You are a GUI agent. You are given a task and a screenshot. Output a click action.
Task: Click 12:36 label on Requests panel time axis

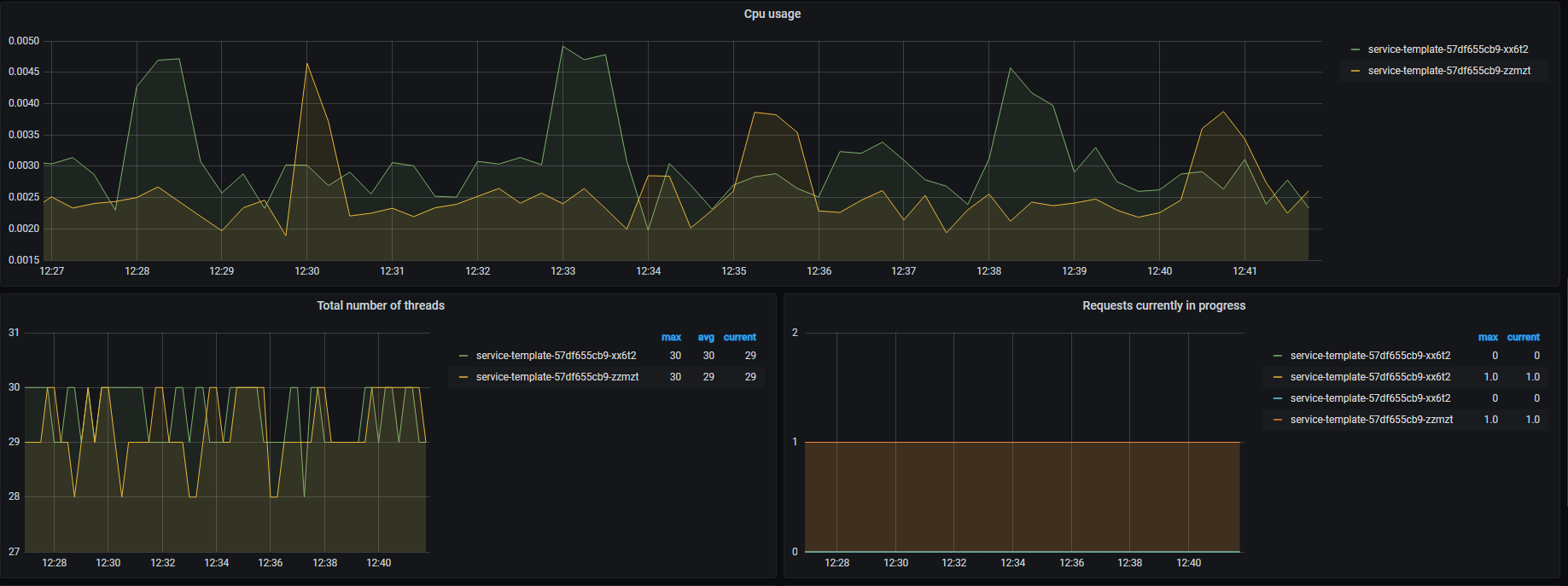(1072, 563)
